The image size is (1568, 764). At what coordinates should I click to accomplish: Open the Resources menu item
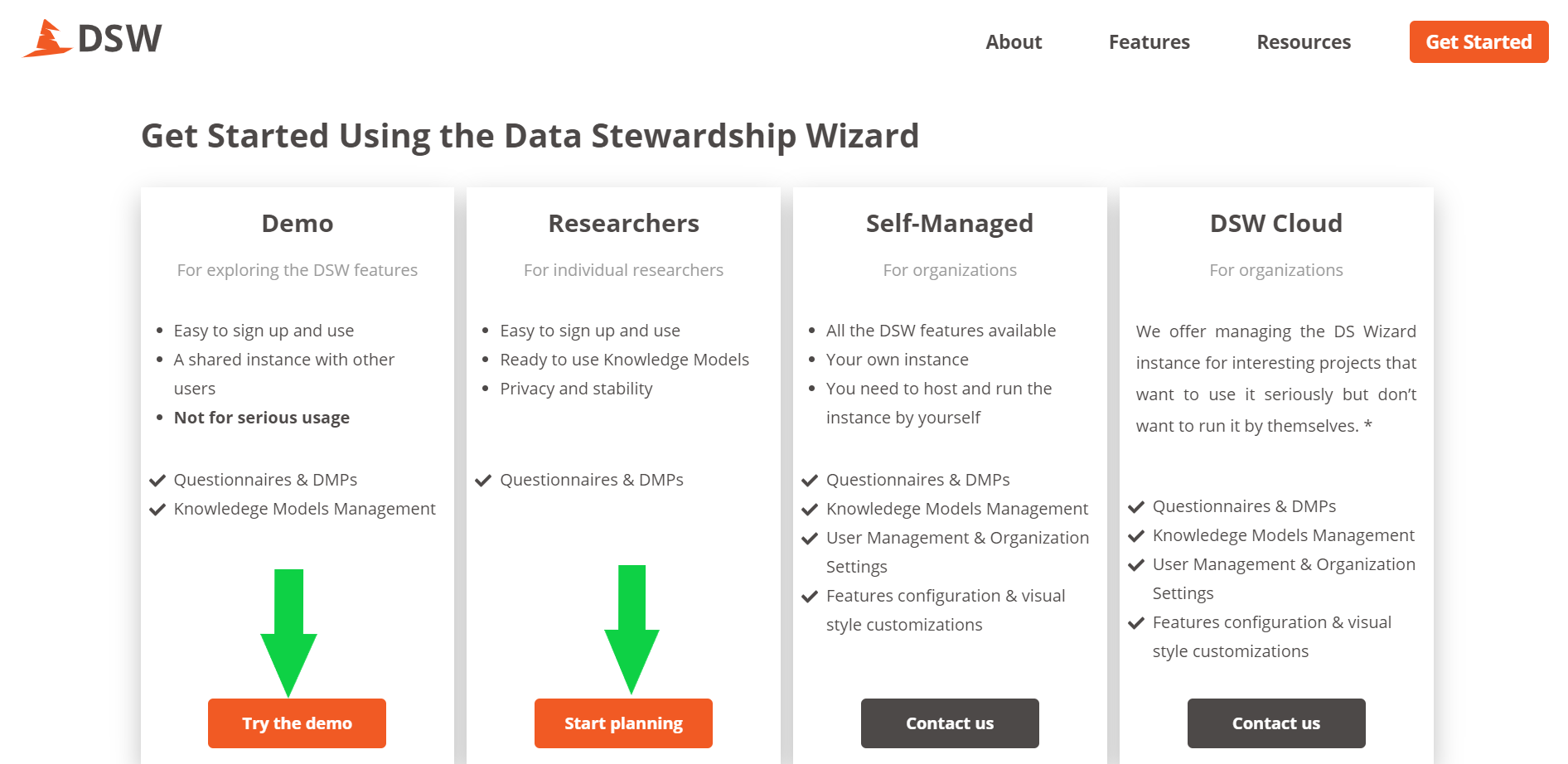1304,42
